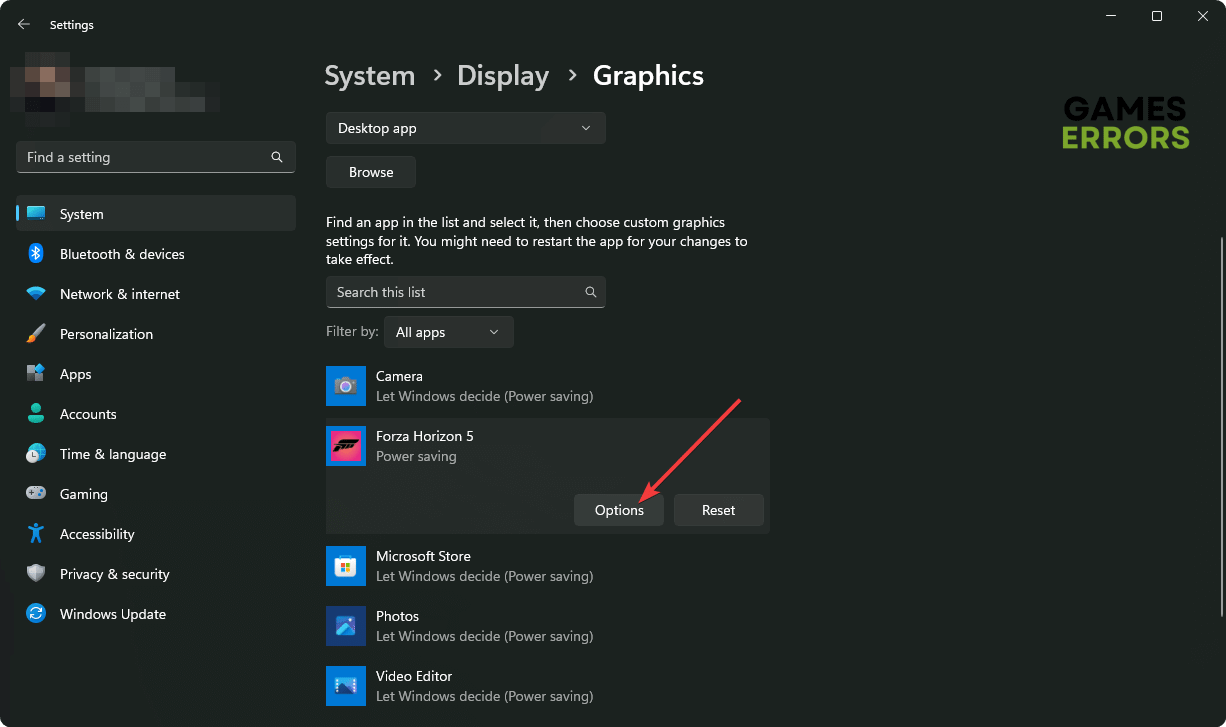Click the back arrow in title bar

[x=24, y=24]
